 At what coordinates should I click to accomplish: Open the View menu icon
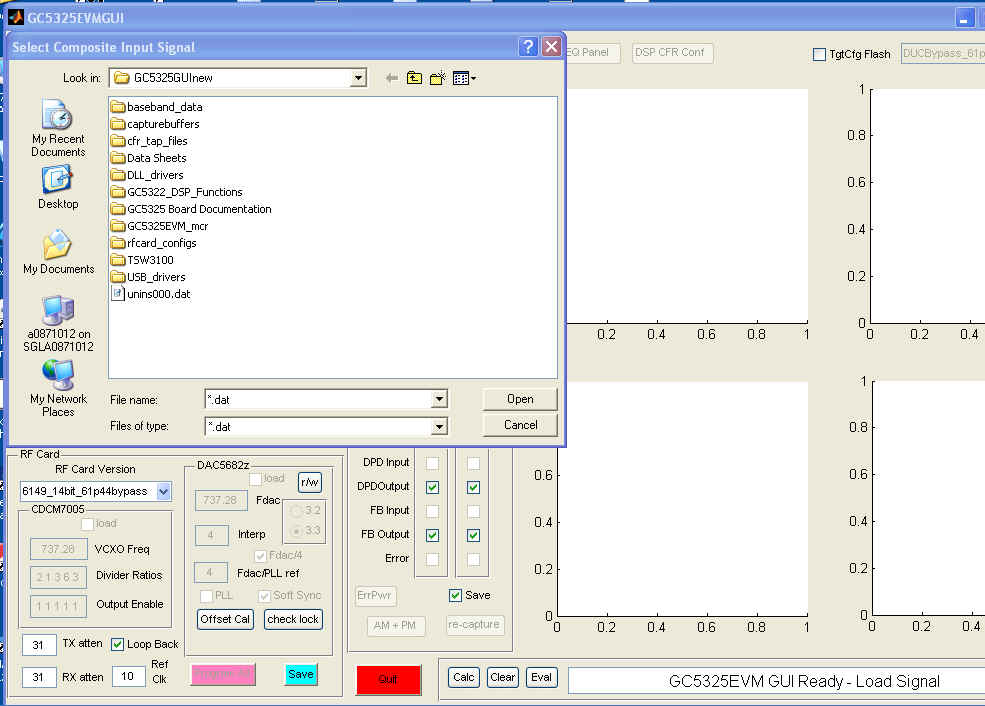[x=464, y=78]
